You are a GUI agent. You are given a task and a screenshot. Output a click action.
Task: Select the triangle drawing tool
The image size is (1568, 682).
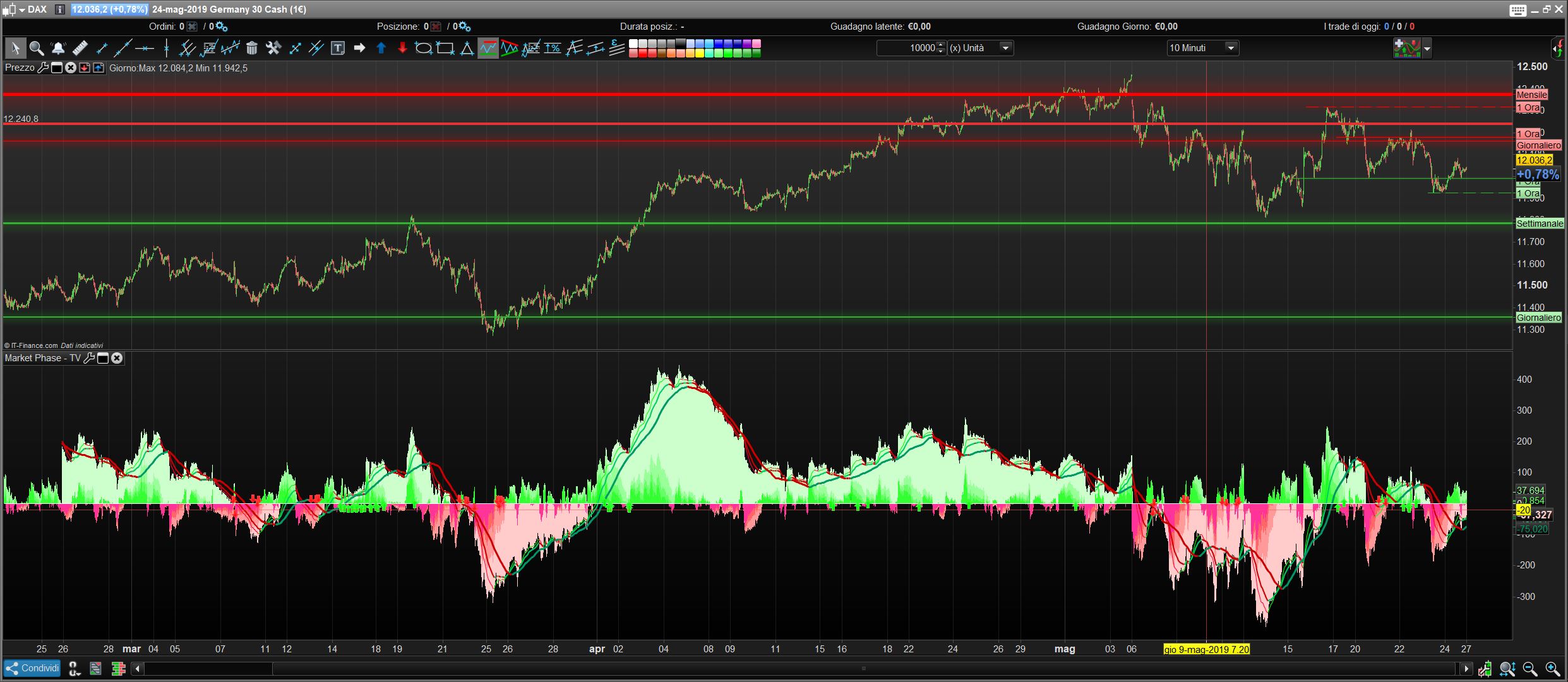click(467, 48)
